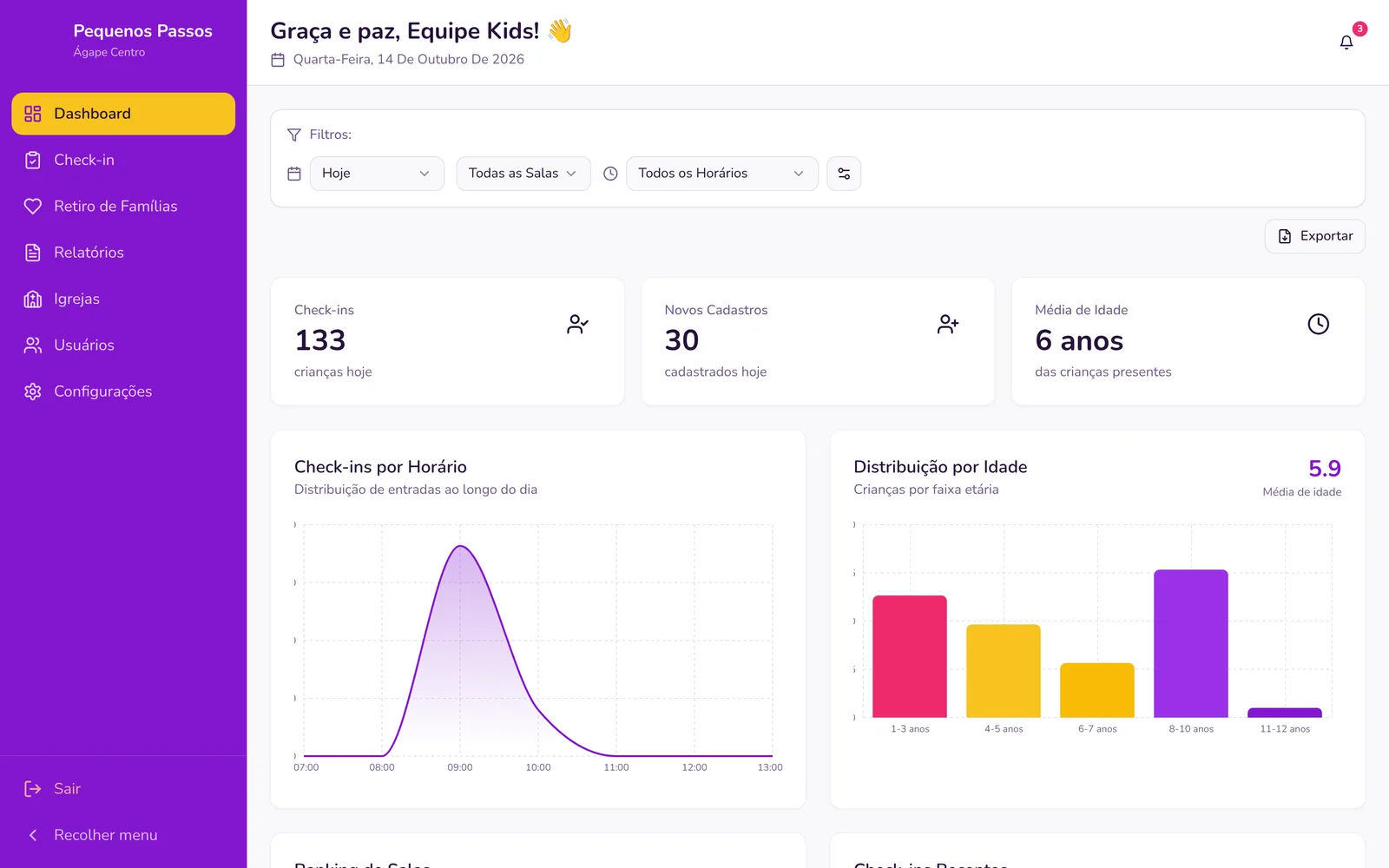Click the Relatórios document icon
This screenshot has width=1389, height=868.
33,253
